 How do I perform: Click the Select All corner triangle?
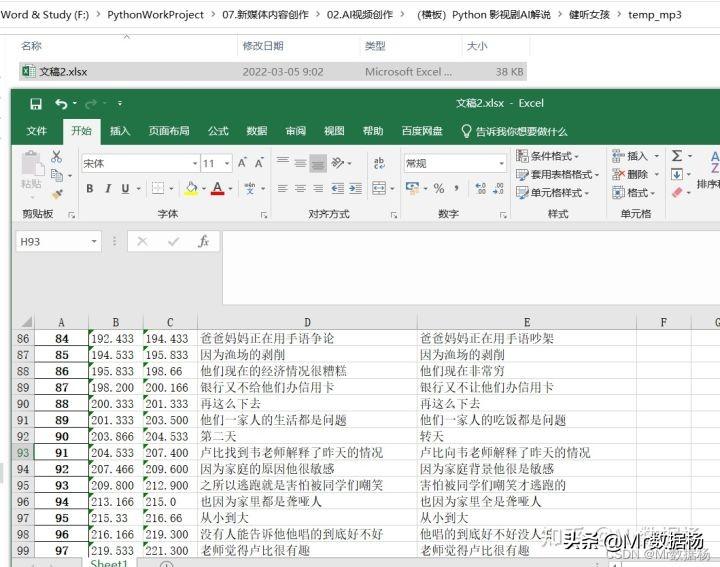[x=26, y=322]
